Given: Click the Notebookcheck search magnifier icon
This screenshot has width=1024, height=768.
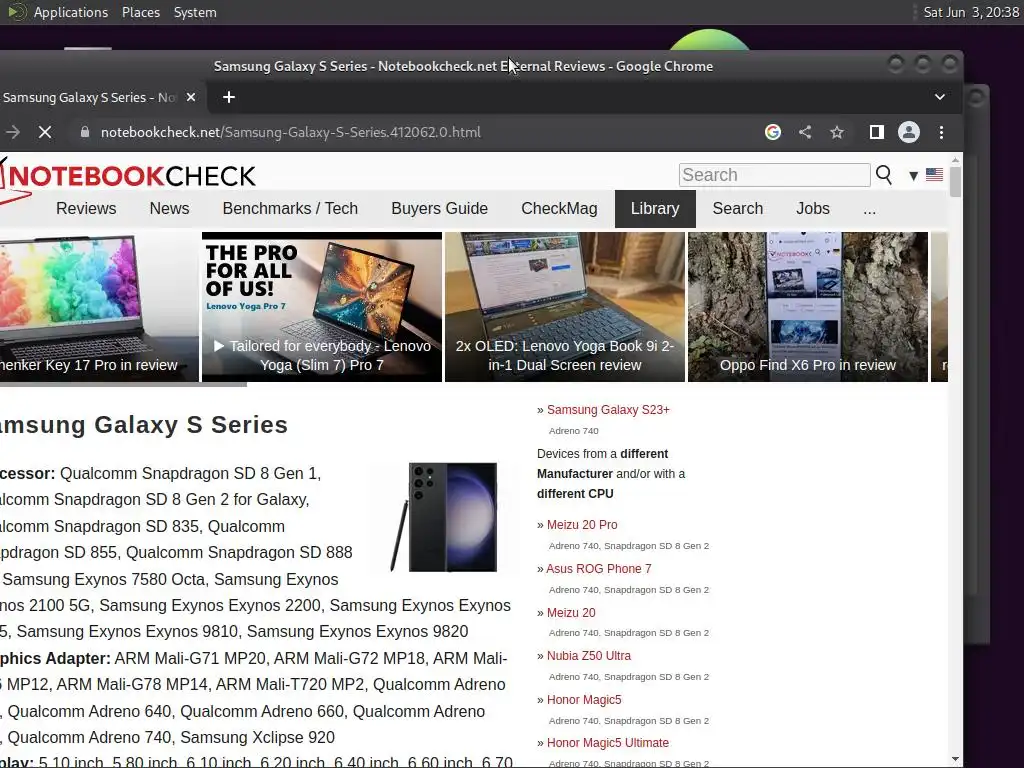Looking at the screenshot, I should point(884,174).
